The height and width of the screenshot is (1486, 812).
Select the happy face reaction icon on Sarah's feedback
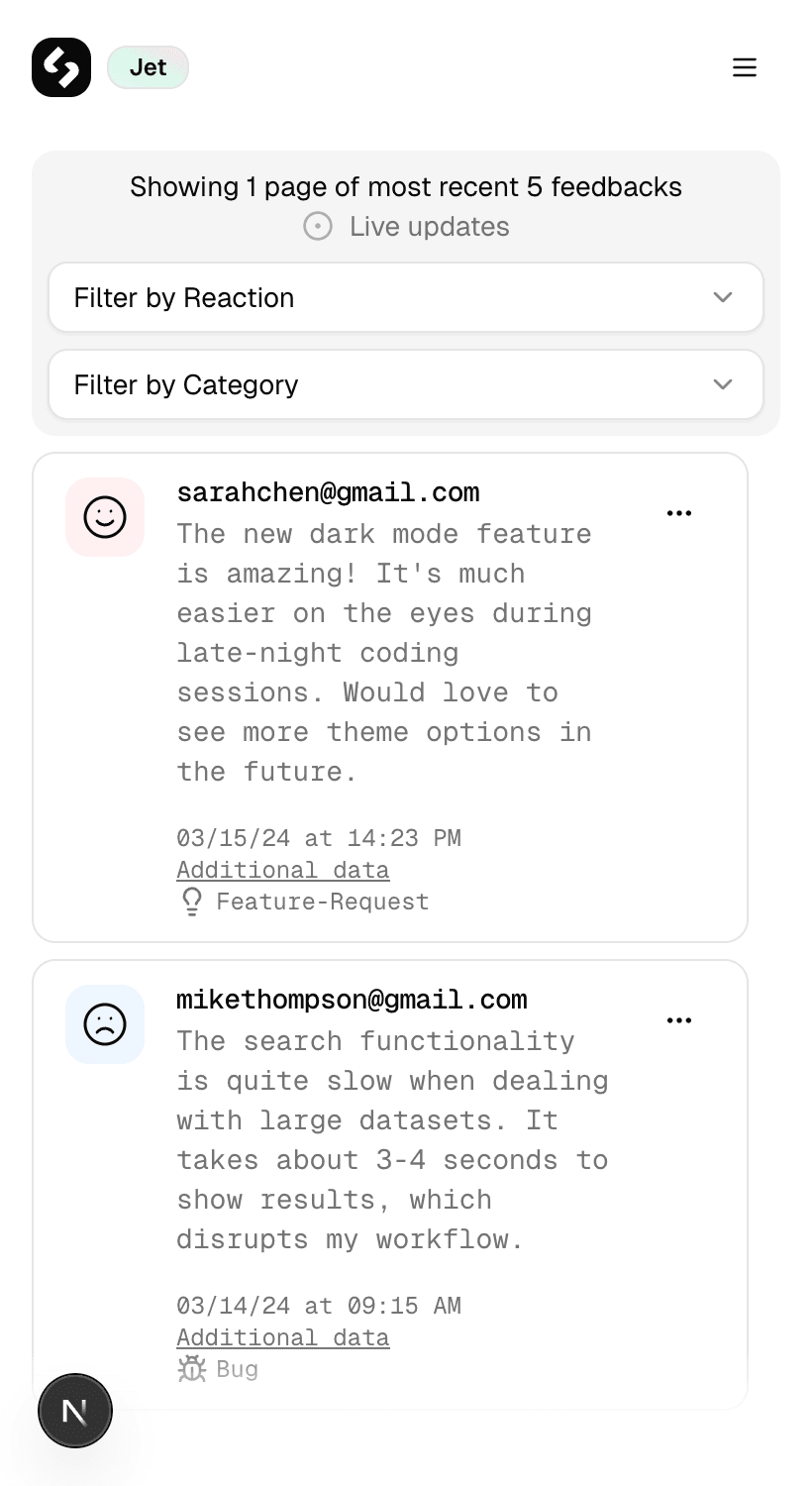coord(104,516)
